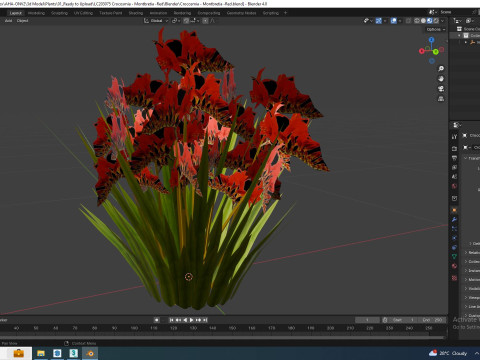Click the blue Z axis on navigation gizmo
The width and height of the screenshot is (480, 360).
click(431, 40)
